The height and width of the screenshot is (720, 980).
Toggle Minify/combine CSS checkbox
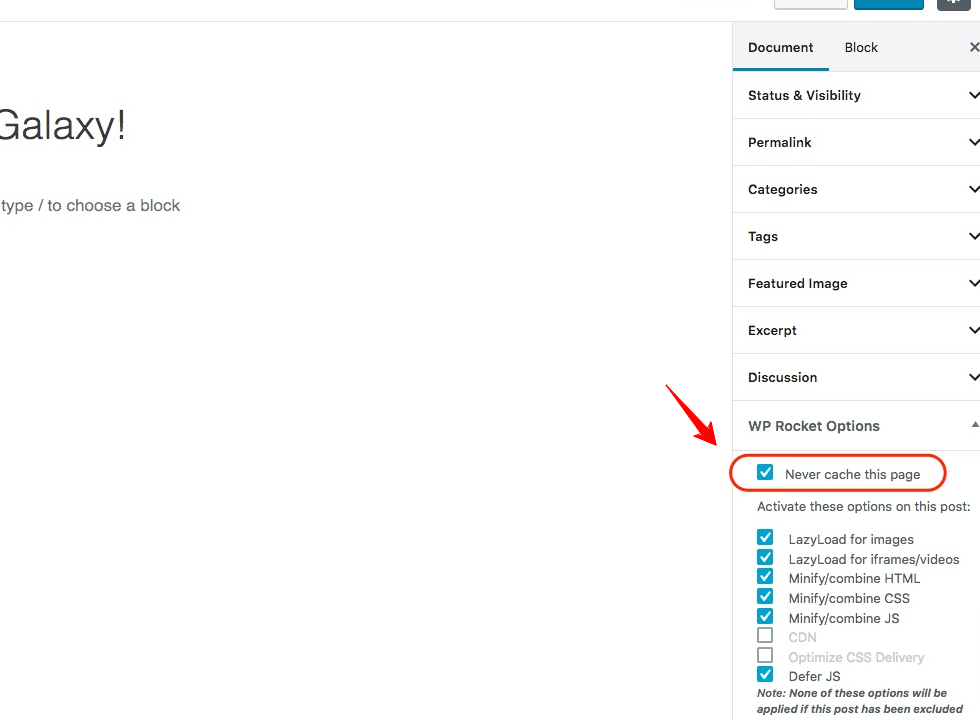tap(765, 596)
